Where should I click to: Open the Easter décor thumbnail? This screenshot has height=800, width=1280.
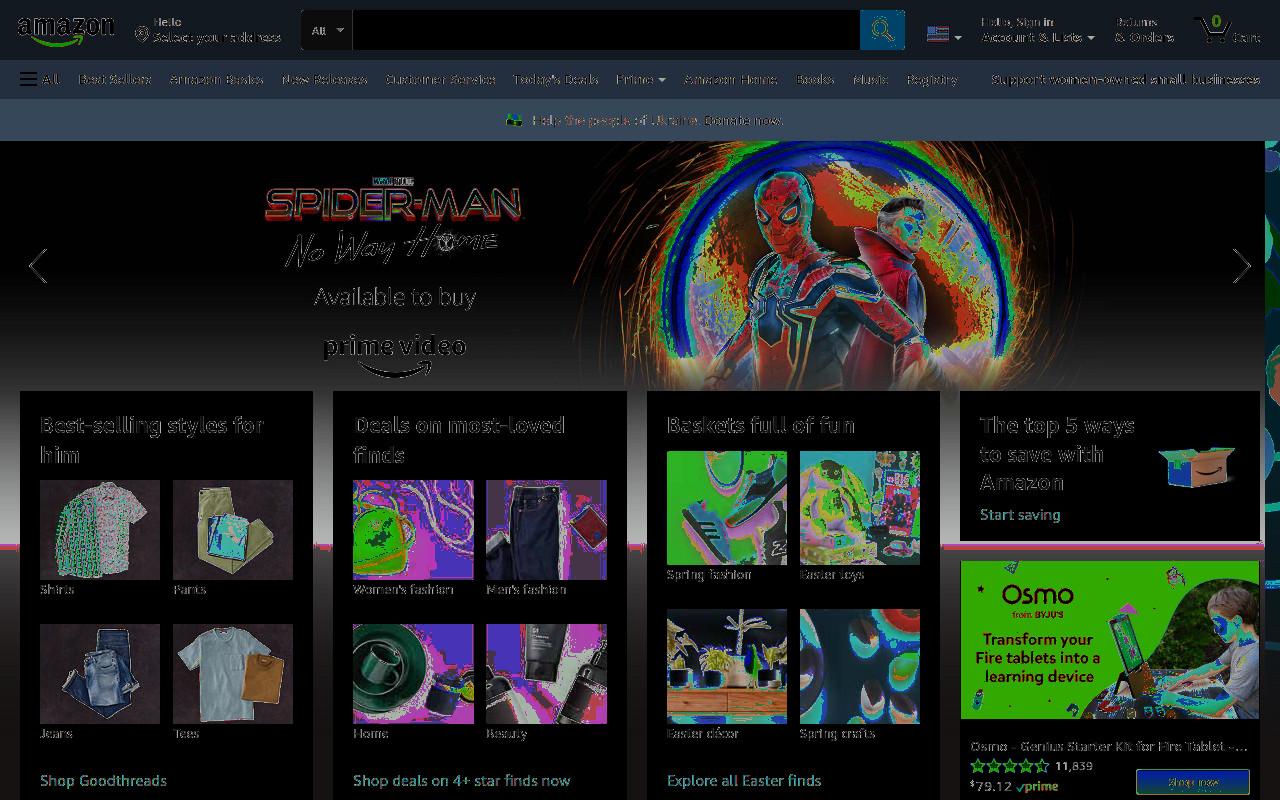[x=727, y=666]
